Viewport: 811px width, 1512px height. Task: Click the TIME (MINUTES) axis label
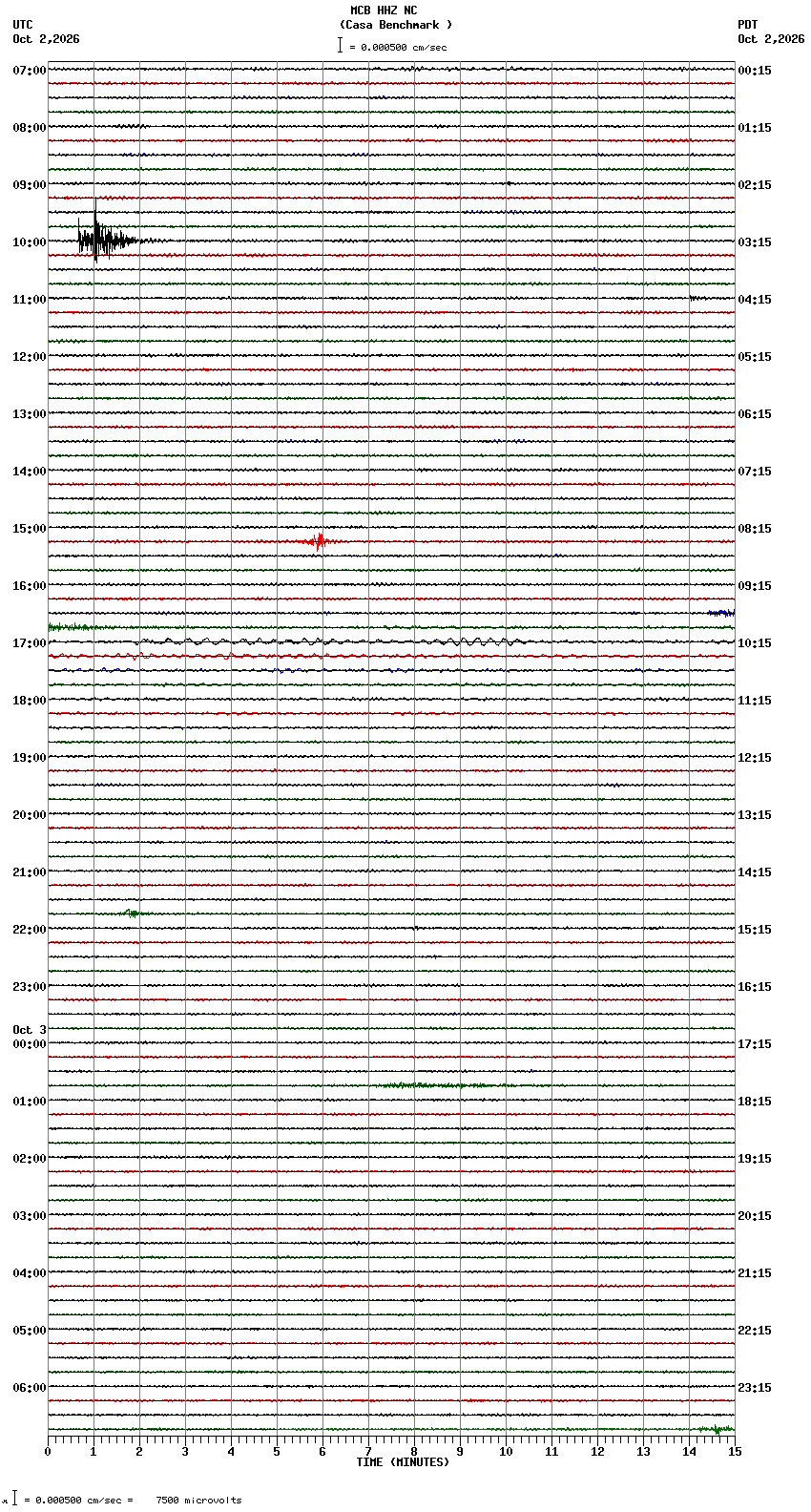(x=403, y=1462)
